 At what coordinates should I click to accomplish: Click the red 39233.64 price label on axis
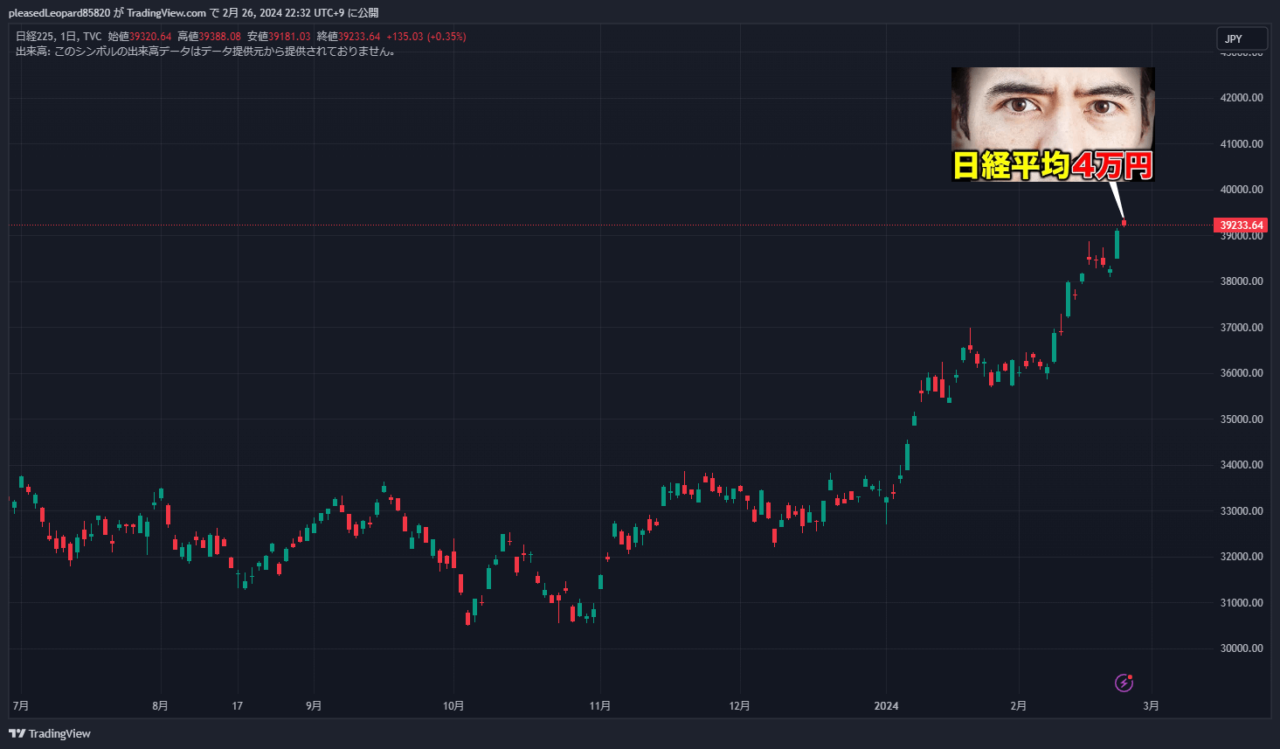point(1240,226)
